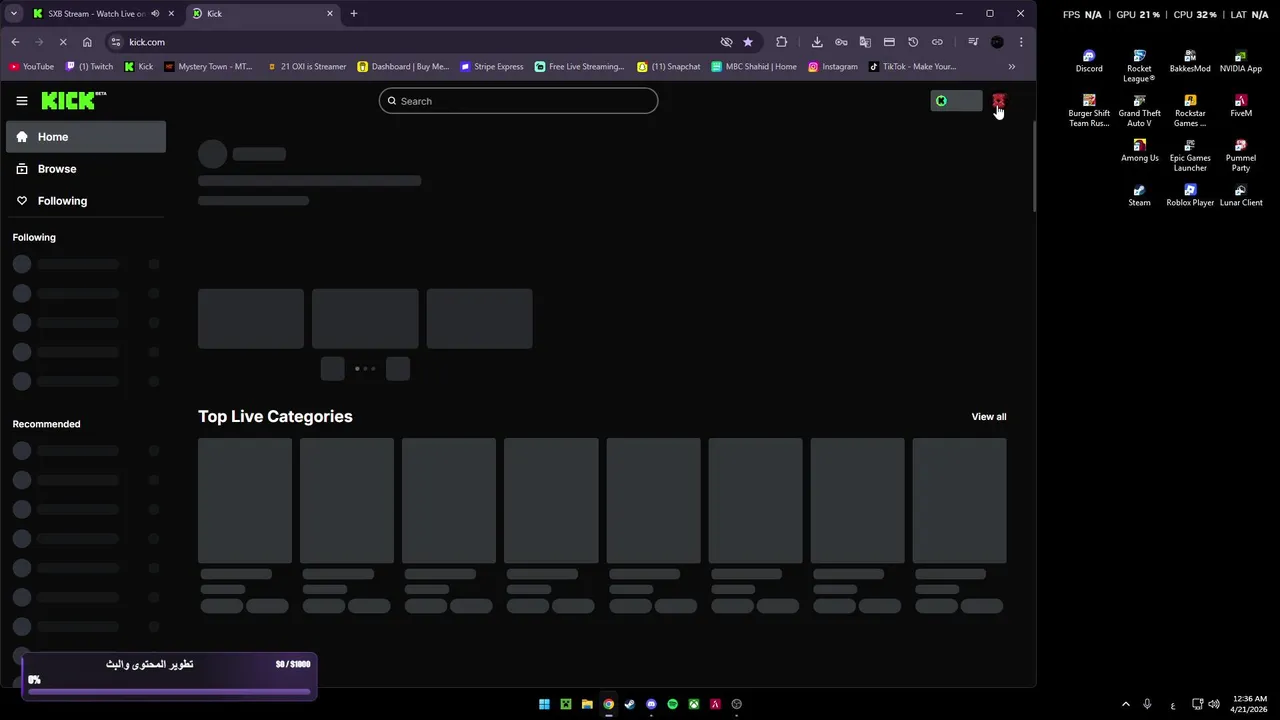Open the Following sidebar item

tap(86, 201)
